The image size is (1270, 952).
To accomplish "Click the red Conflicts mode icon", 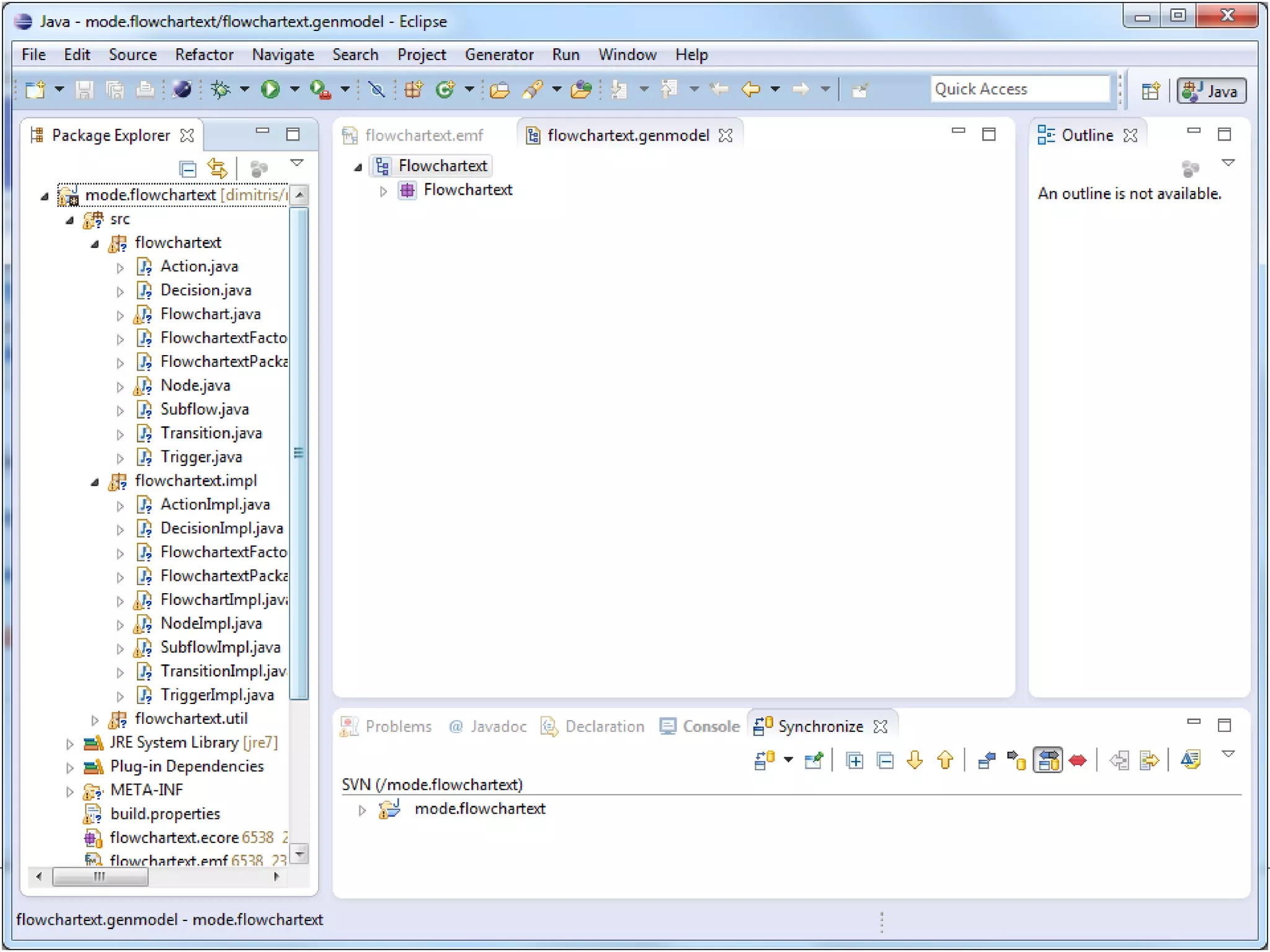I will 1078,760.
